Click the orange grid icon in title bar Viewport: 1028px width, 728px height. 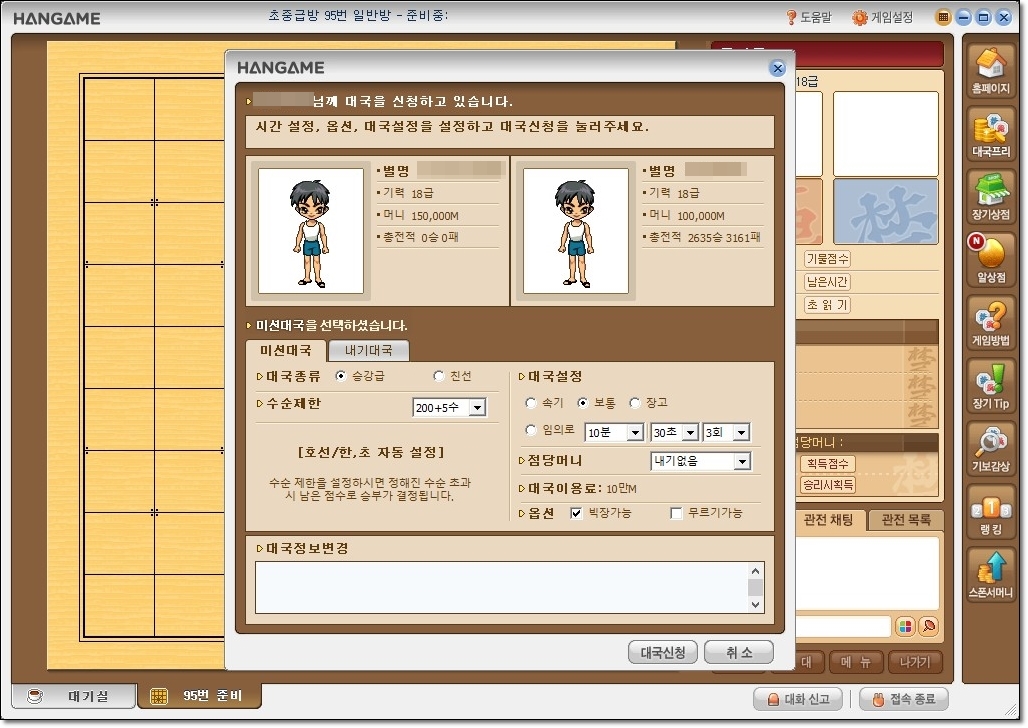943,18
